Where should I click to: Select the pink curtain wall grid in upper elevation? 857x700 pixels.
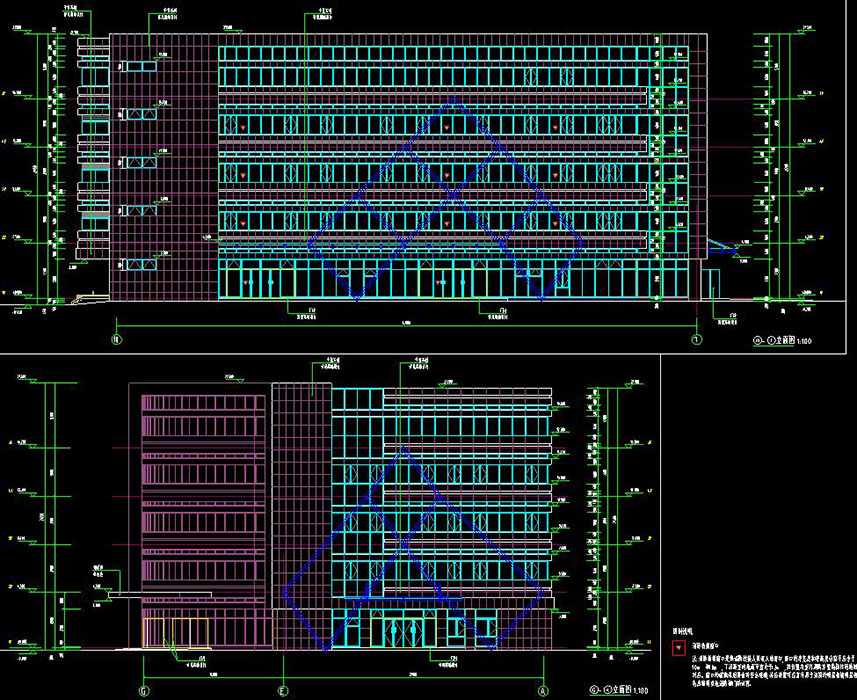pyautogui.click(x=160, y=165)
